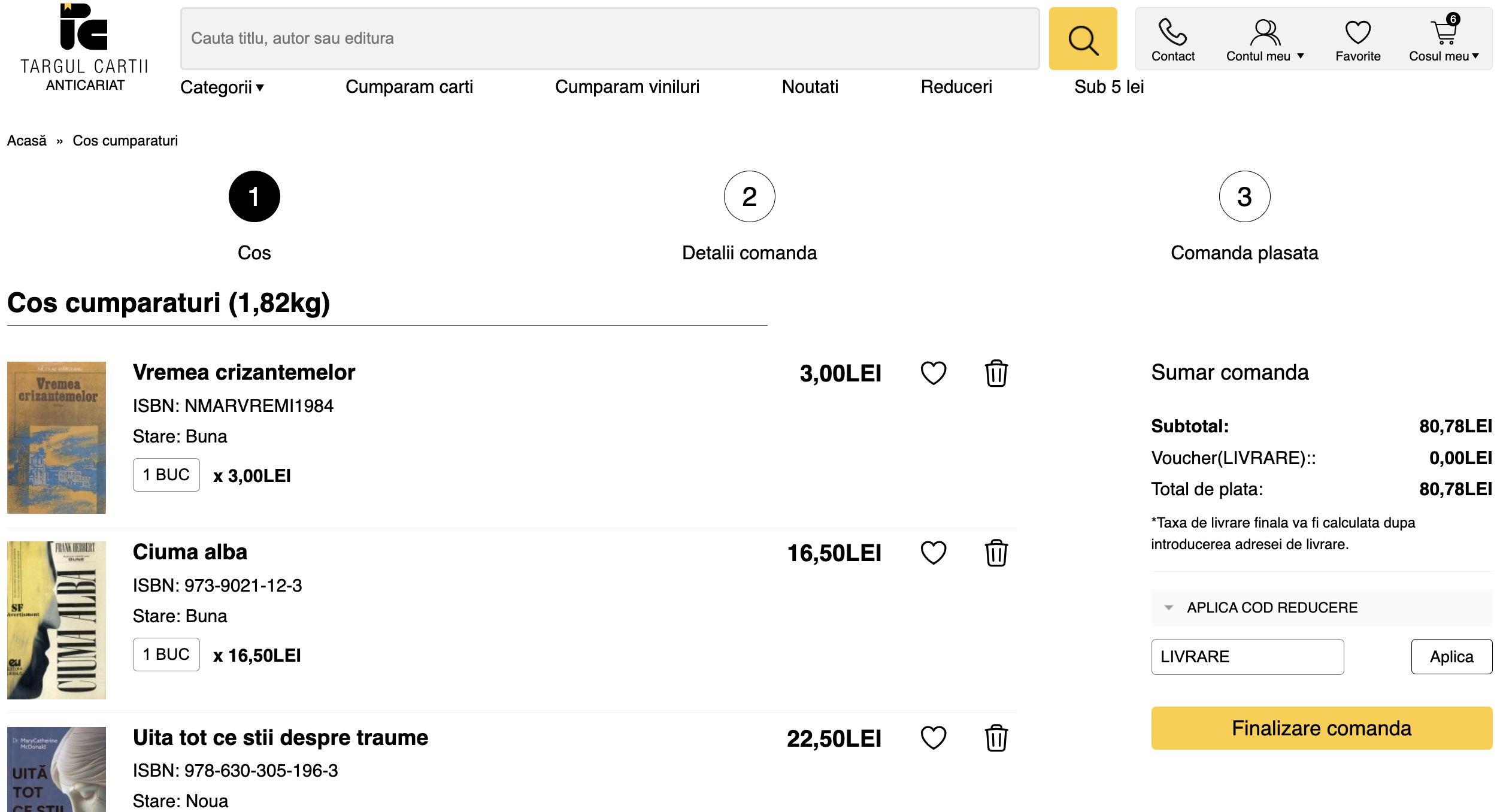
Task: Add Uita tot ce stii to favorites
Action: [x=933, y=737]
